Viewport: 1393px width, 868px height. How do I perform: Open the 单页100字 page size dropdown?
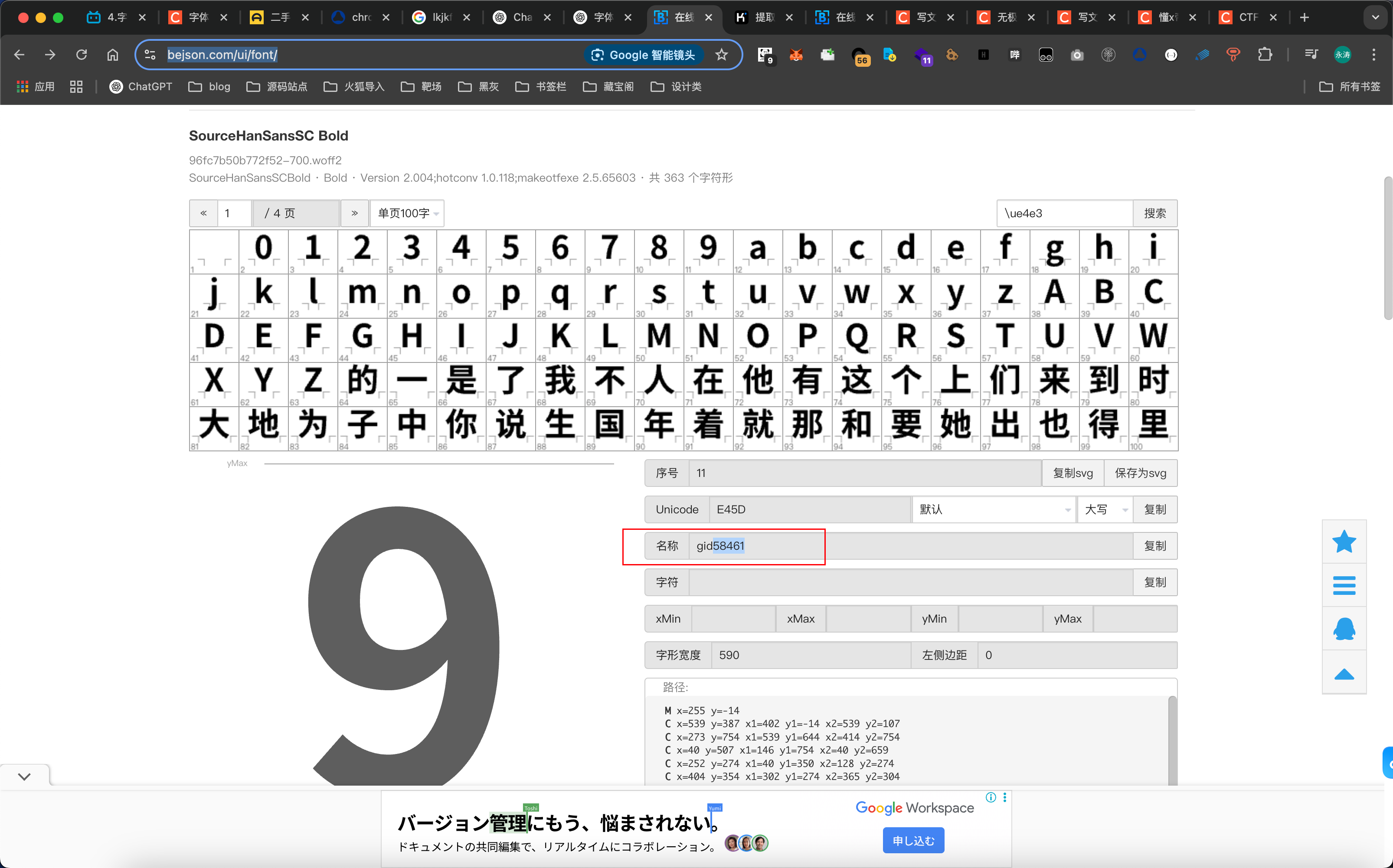pyautogui.click(x=408, y=214)
